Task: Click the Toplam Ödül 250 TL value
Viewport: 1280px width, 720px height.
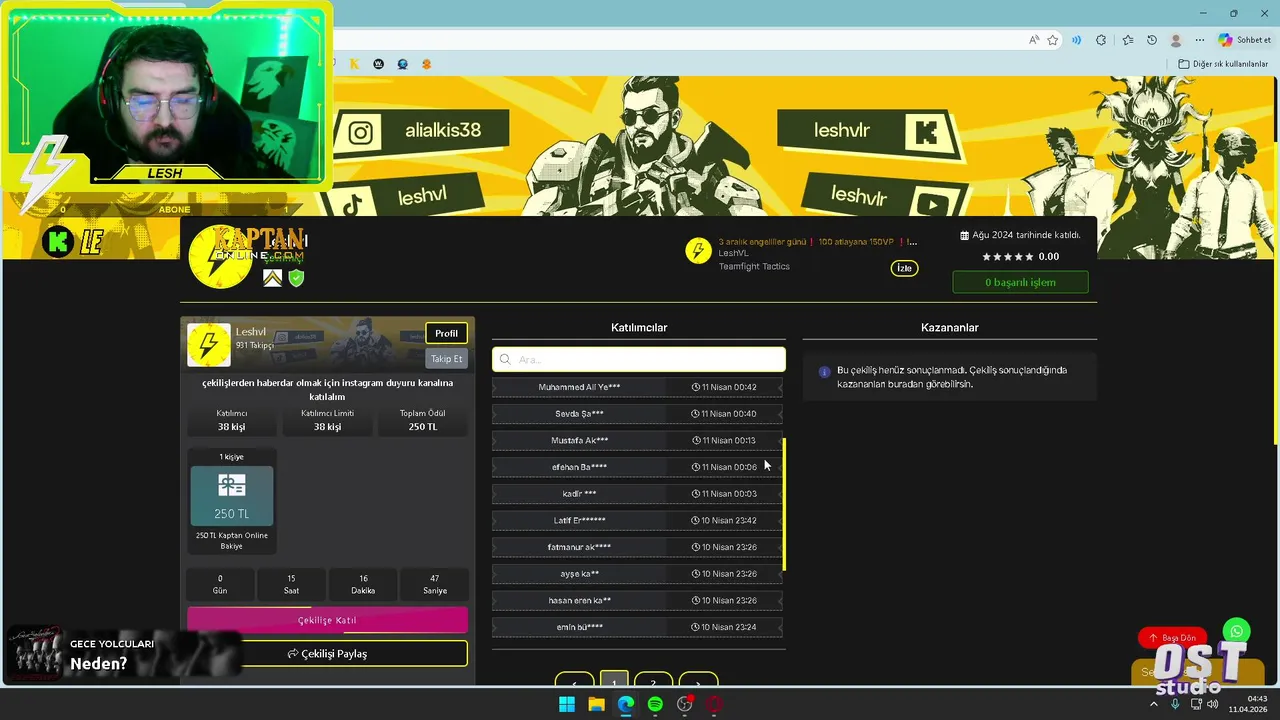Action: point(423,427)
